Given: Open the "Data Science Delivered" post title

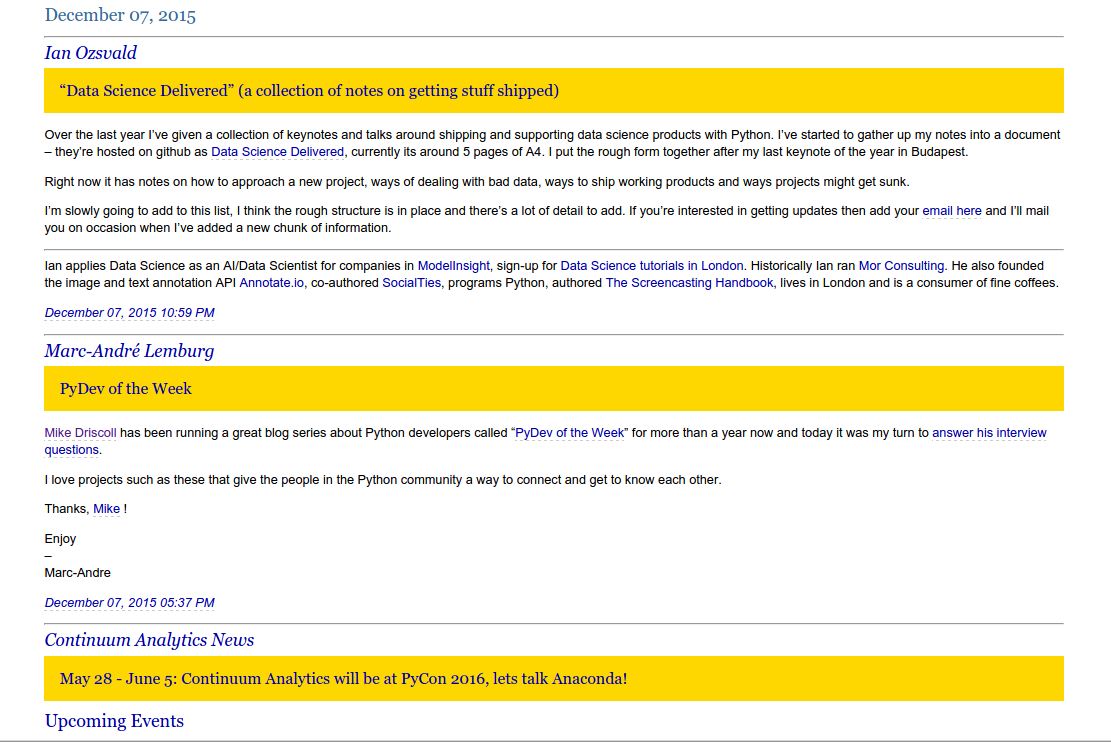Looking at the screenshot, I should point(309,91).
